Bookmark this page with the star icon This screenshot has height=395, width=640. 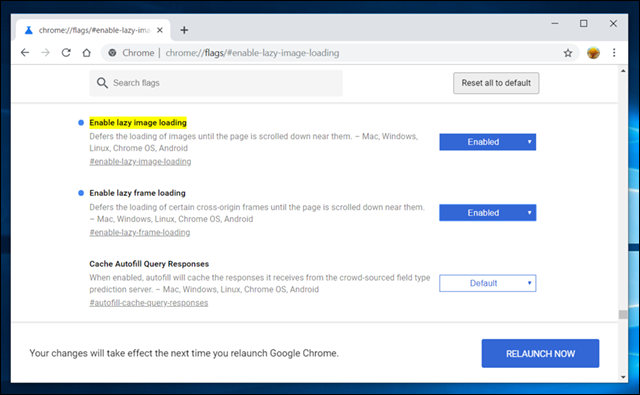[568, 53]
